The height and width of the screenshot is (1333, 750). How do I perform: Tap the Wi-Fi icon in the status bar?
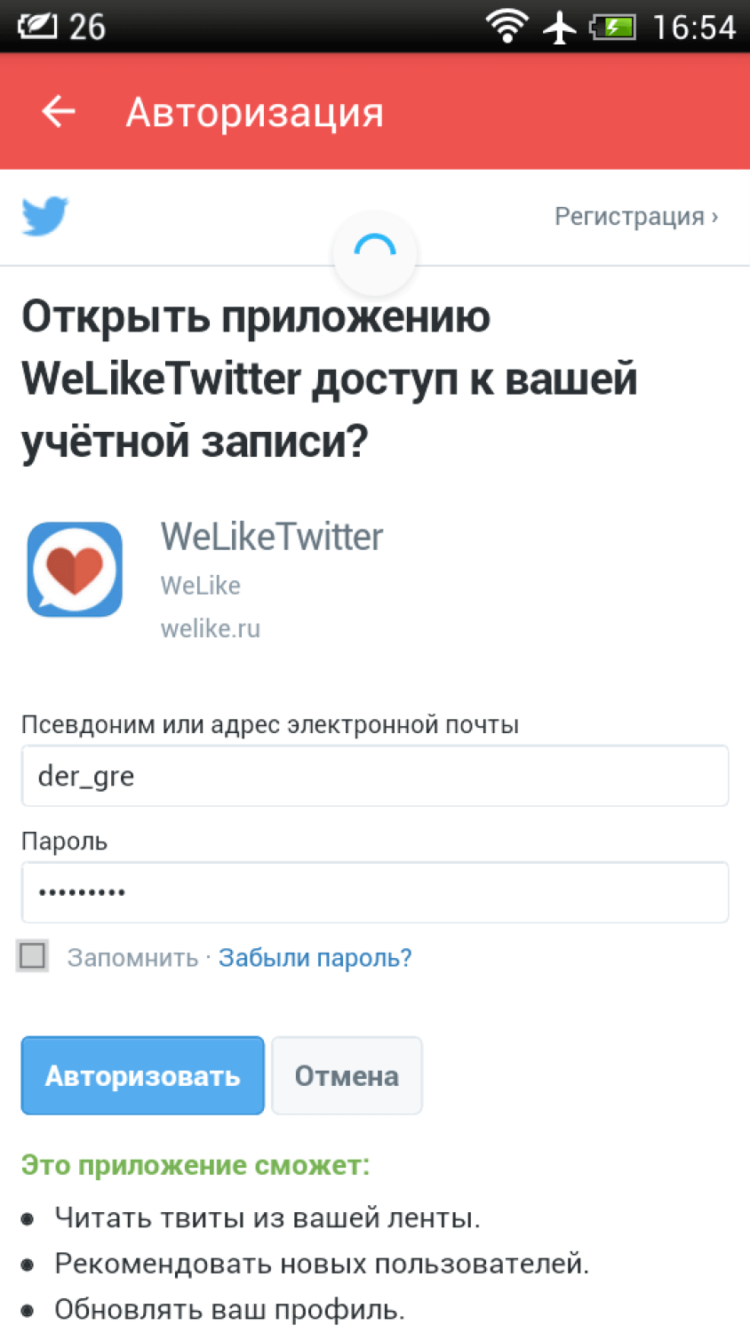pos(508,26)
